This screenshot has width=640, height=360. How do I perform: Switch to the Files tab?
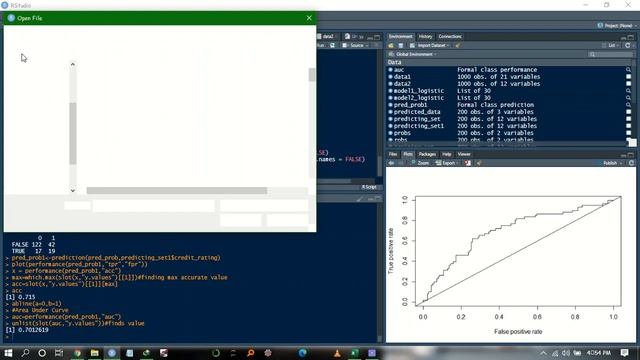click(393, 154)
